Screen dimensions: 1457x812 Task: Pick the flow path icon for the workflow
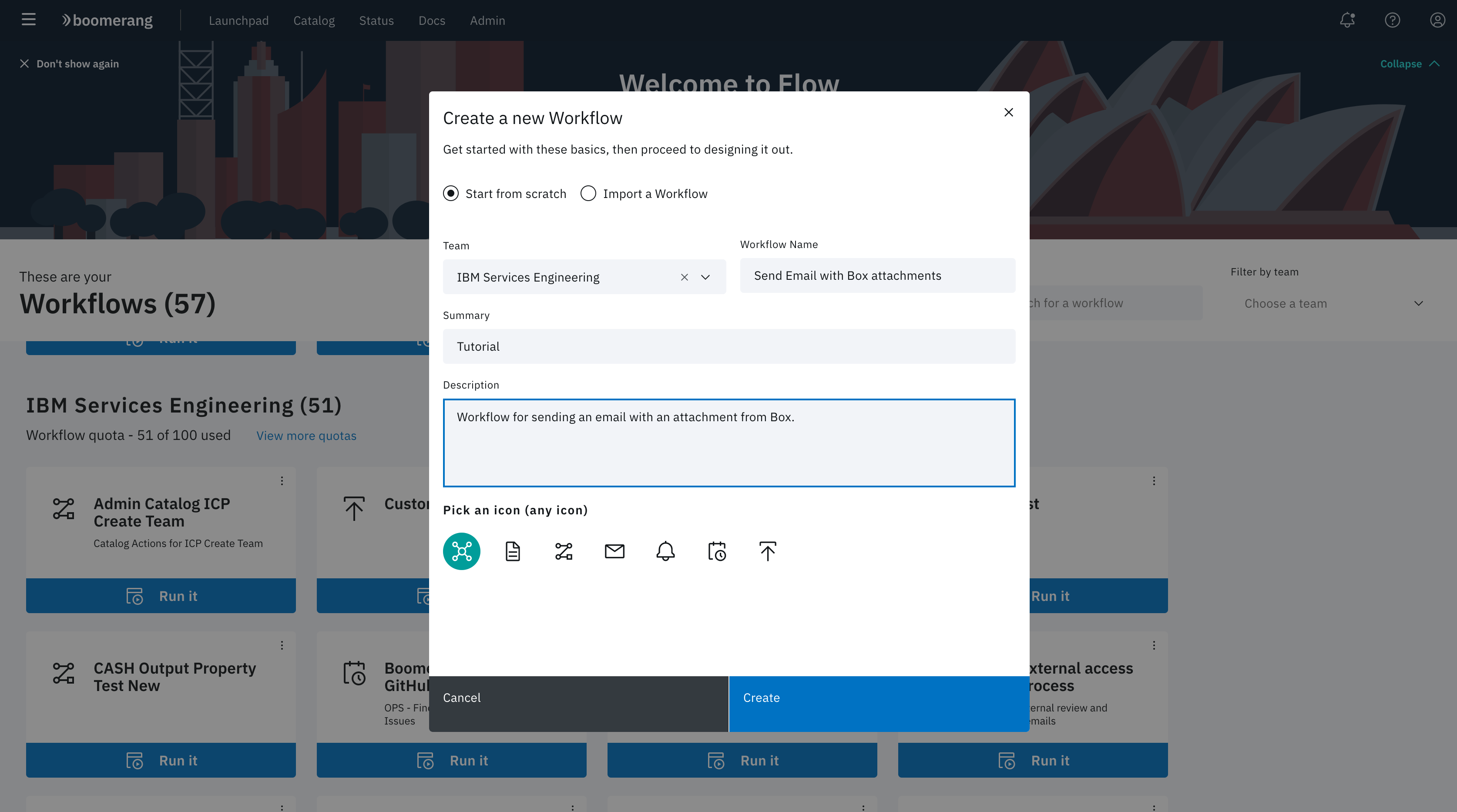(563, 551)
